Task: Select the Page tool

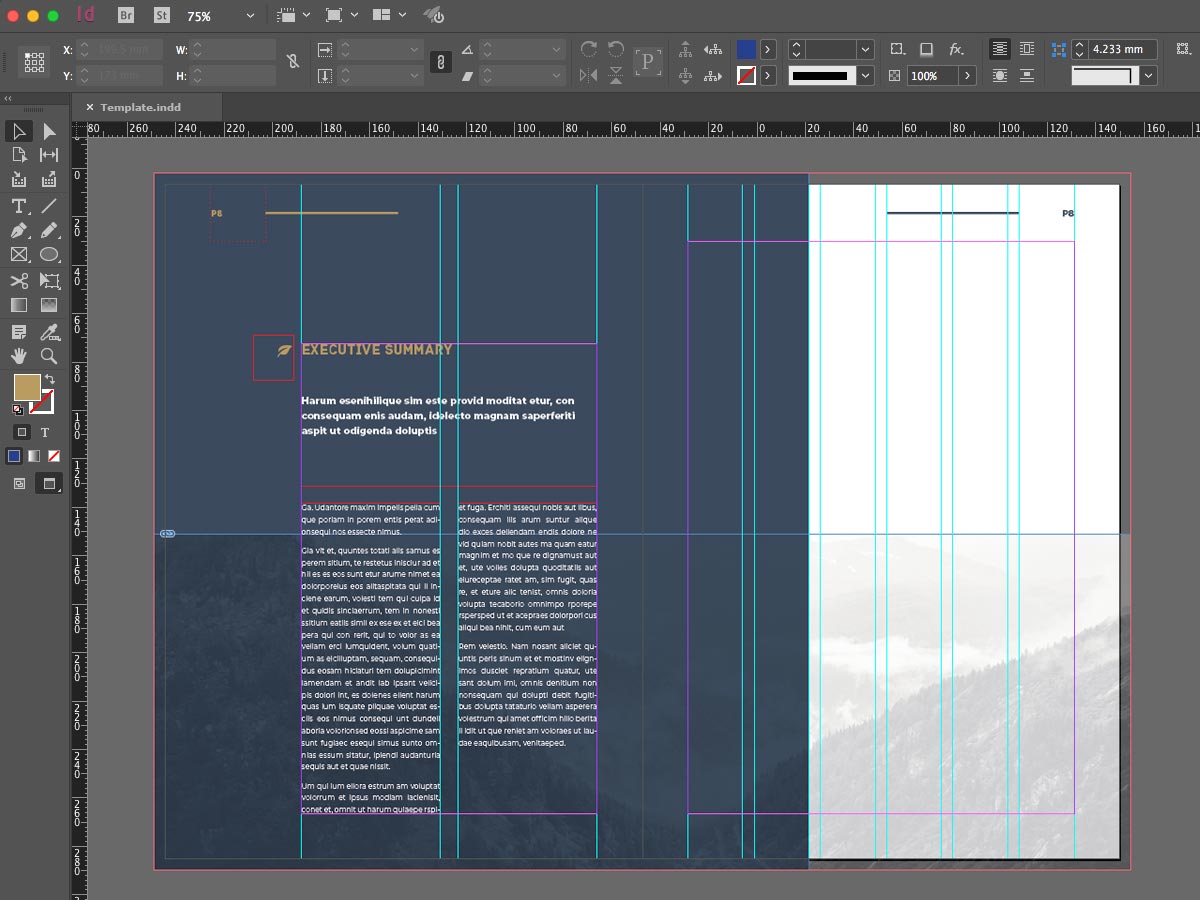Action: [x=19, y=155]
